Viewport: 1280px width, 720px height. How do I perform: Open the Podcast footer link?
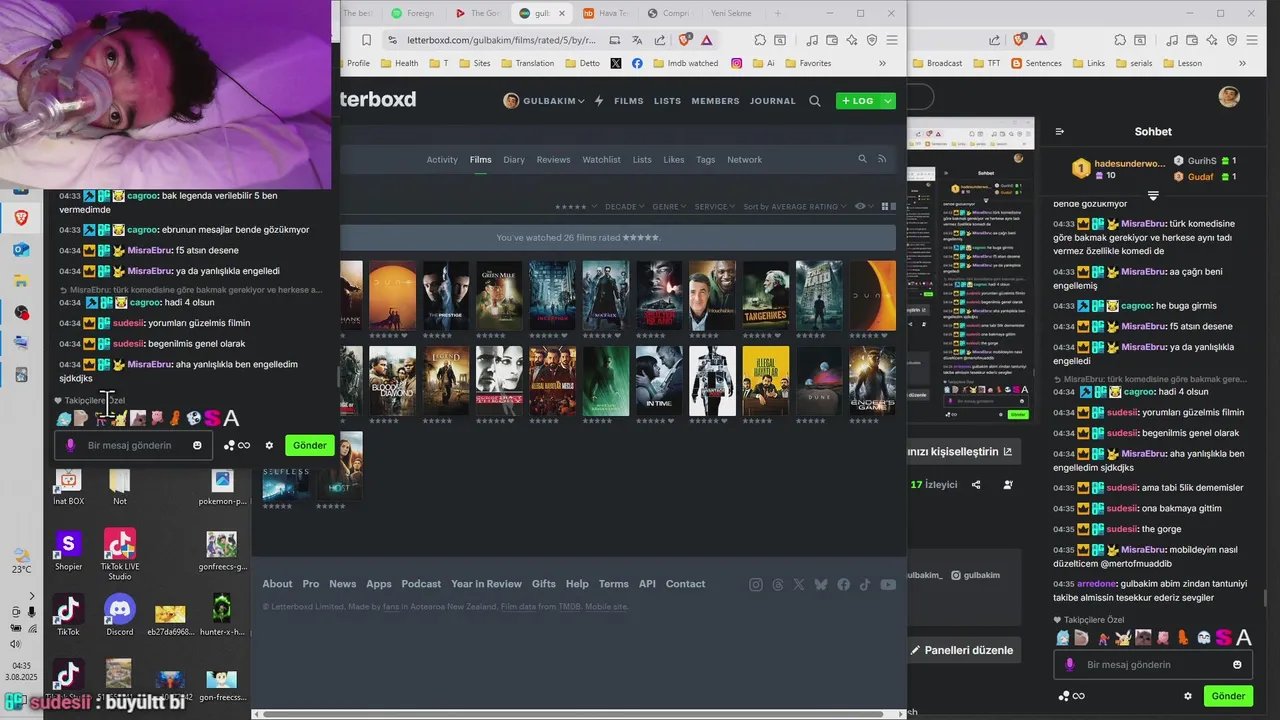click(421, 584)
